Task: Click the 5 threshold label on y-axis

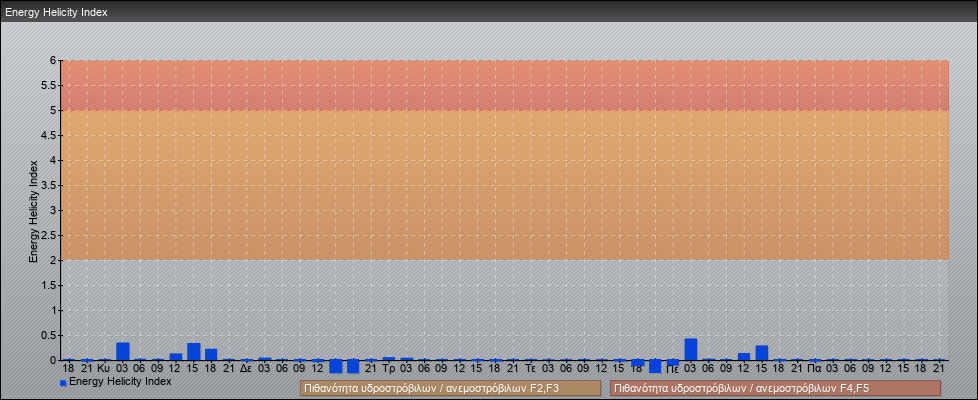Action: [x=53, y=110]
